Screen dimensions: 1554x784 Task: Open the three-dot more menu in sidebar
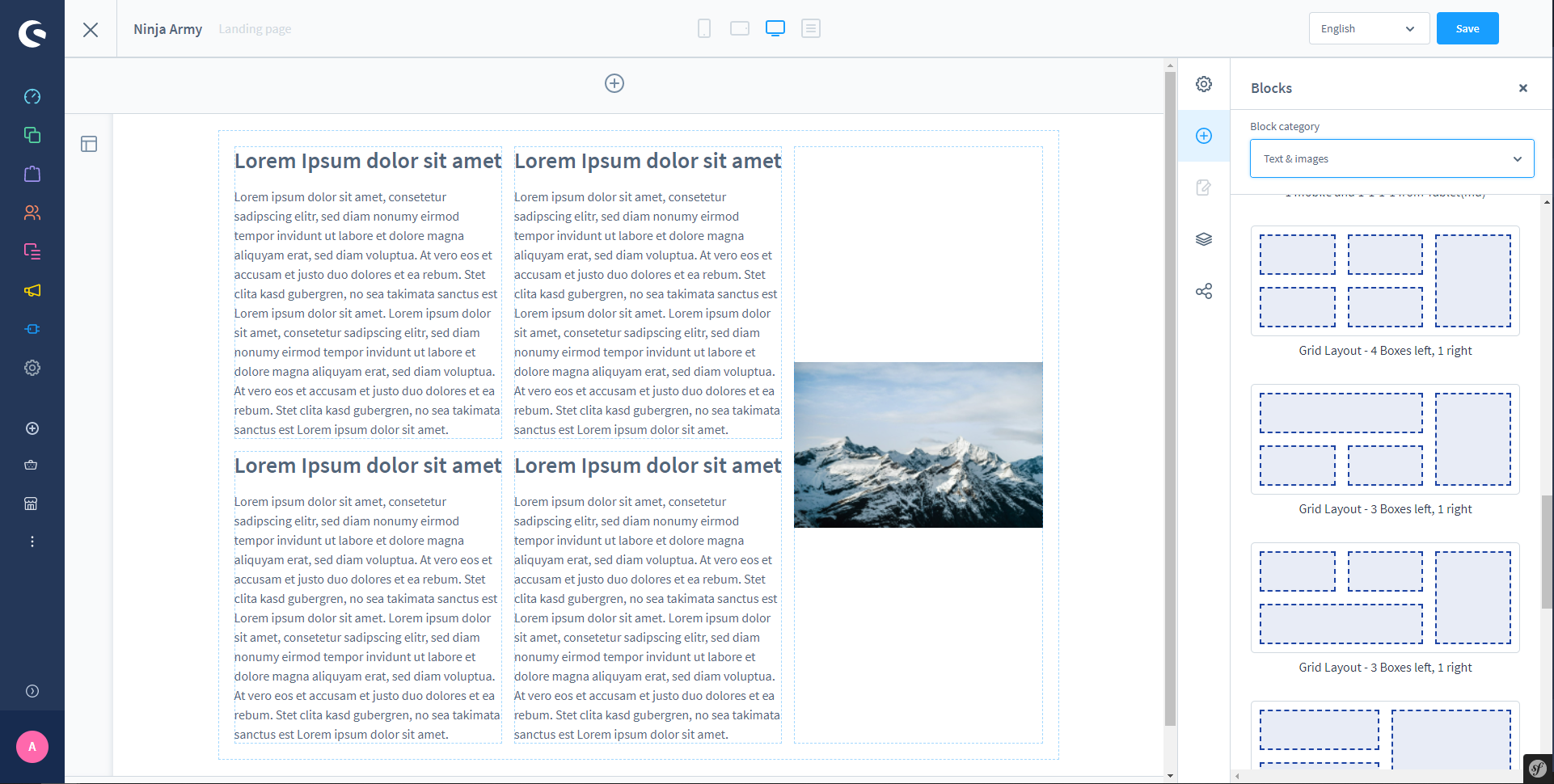point(32,542)
